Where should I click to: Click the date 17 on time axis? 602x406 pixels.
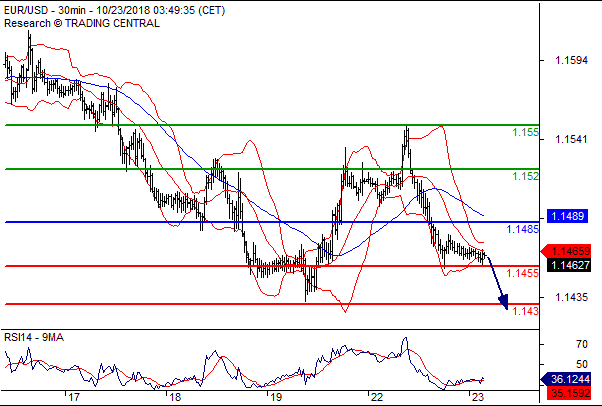pos(74,397)
